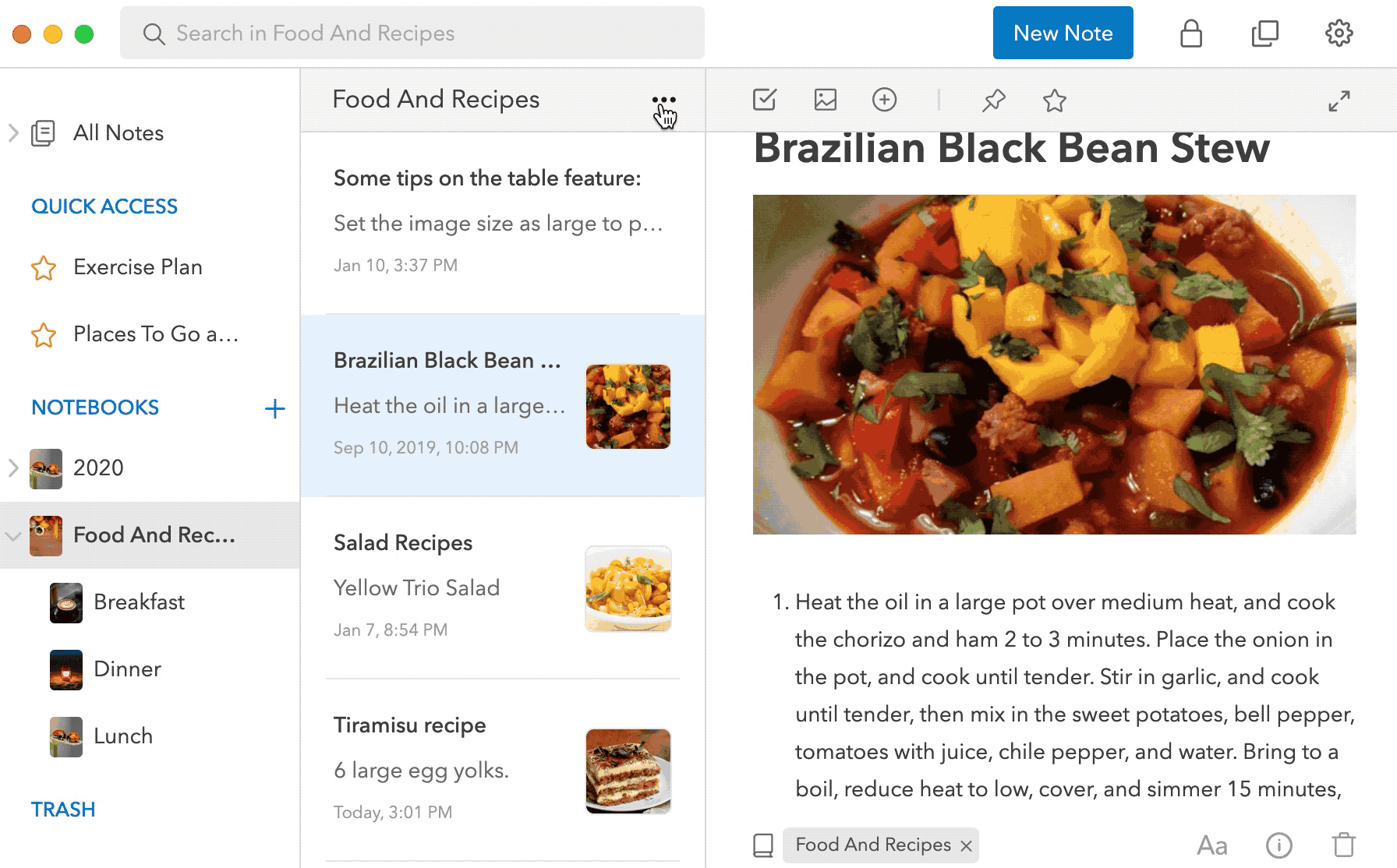1397x868 pixels.
Task: Pin the Brazilian Black Bean Stew note
Action: [x=992, y=100]
